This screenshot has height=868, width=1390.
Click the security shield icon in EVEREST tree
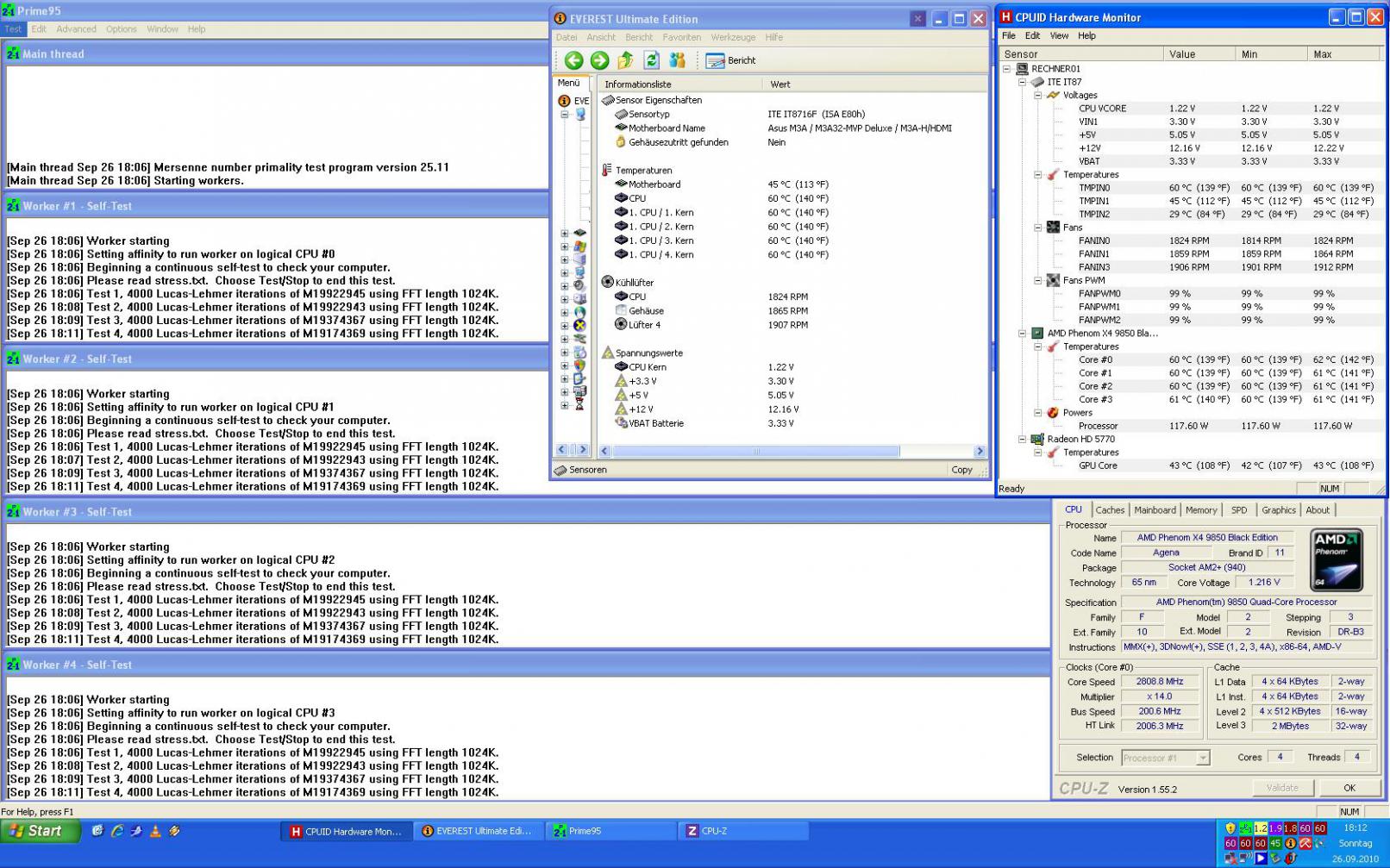click(580, 365)
